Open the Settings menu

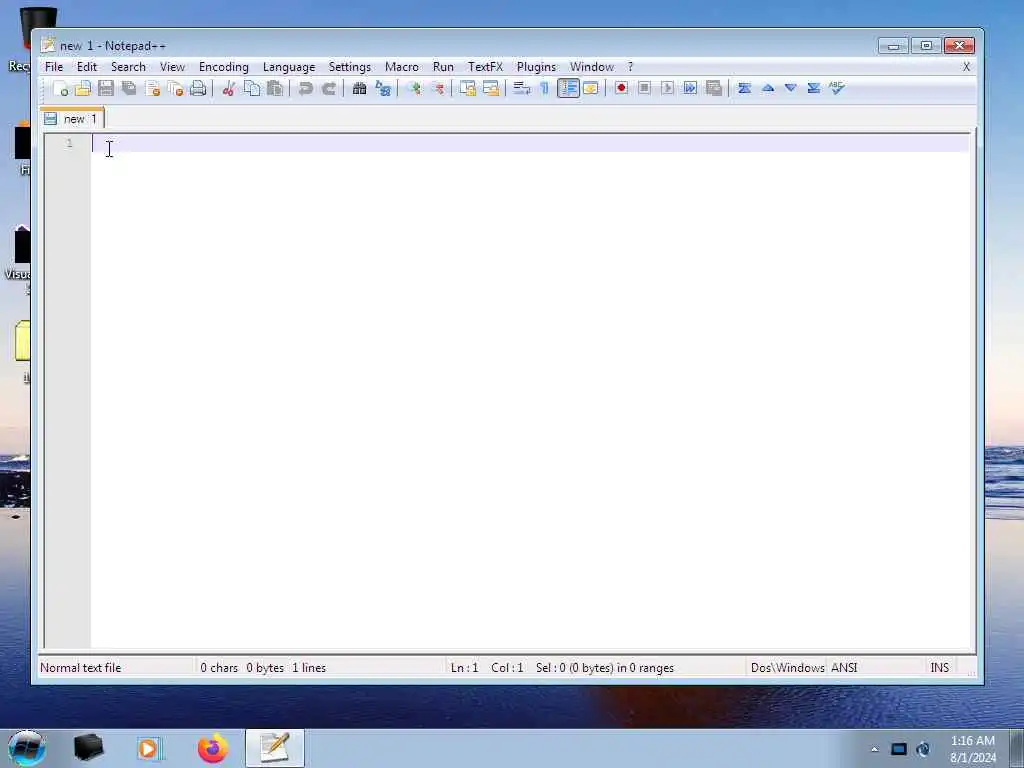[x=349, y=67]
